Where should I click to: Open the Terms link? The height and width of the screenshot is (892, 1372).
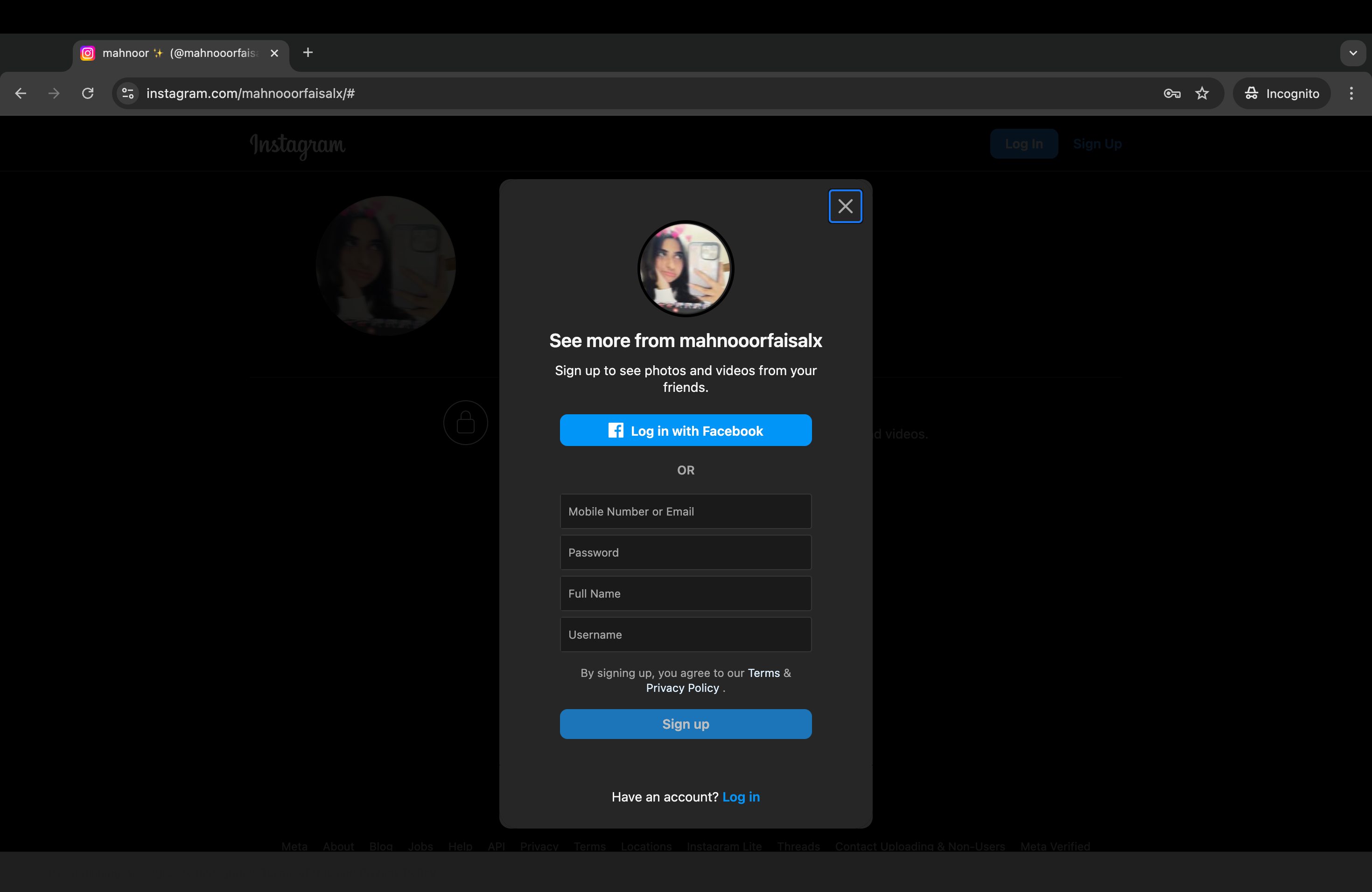[763, 672]
